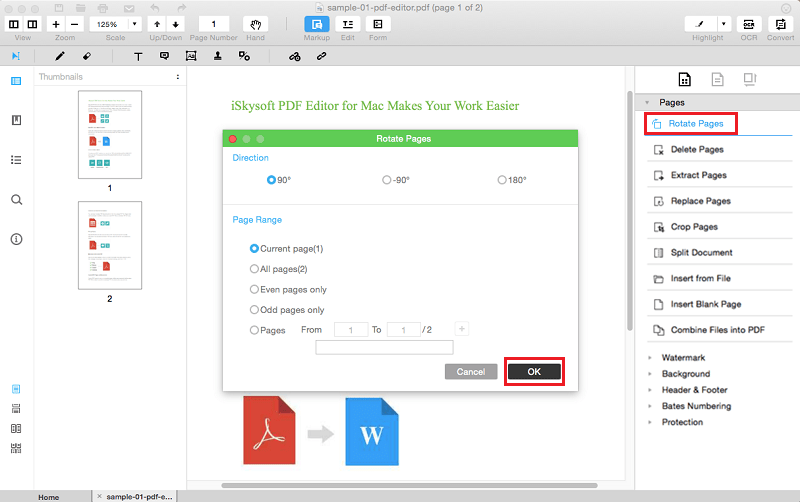Click the Page Number field

coord(214,24)
